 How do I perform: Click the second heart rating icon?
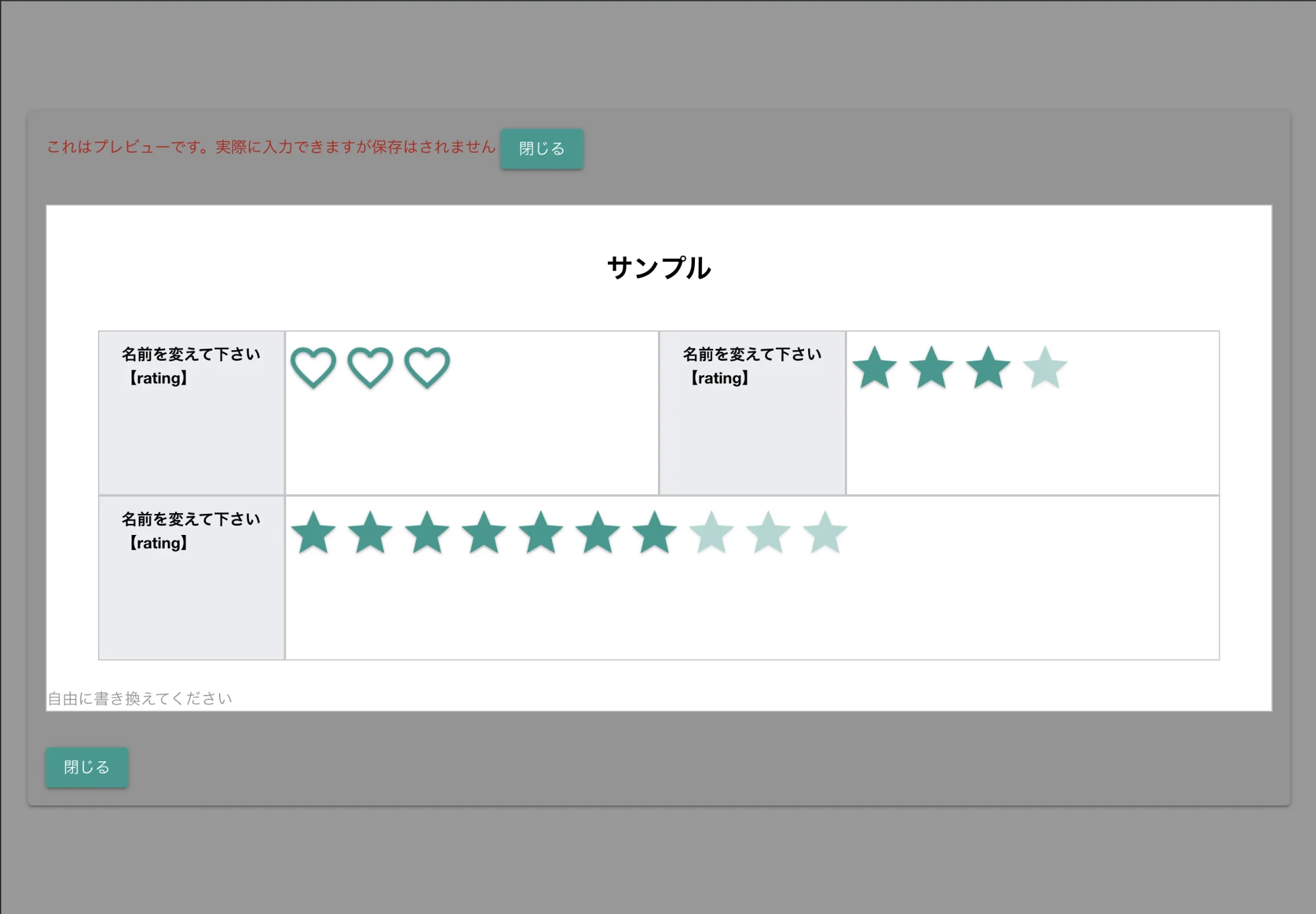pos(370,367)
